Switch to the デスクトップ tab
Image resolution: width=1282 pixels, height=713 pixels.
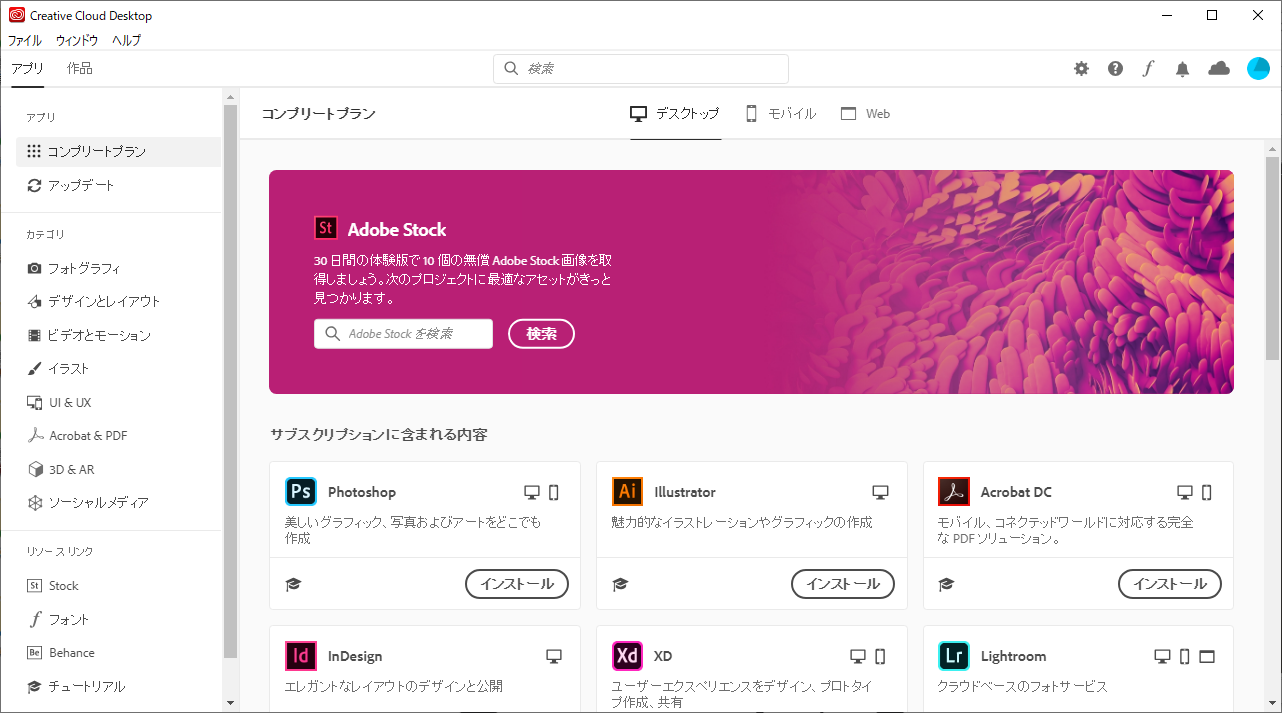click(x=675, y=114)
